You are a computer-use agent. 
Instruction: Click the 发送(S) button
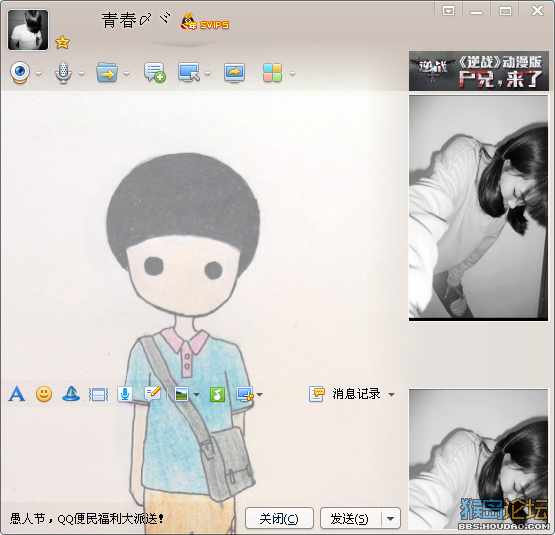[x=350, y=518]
